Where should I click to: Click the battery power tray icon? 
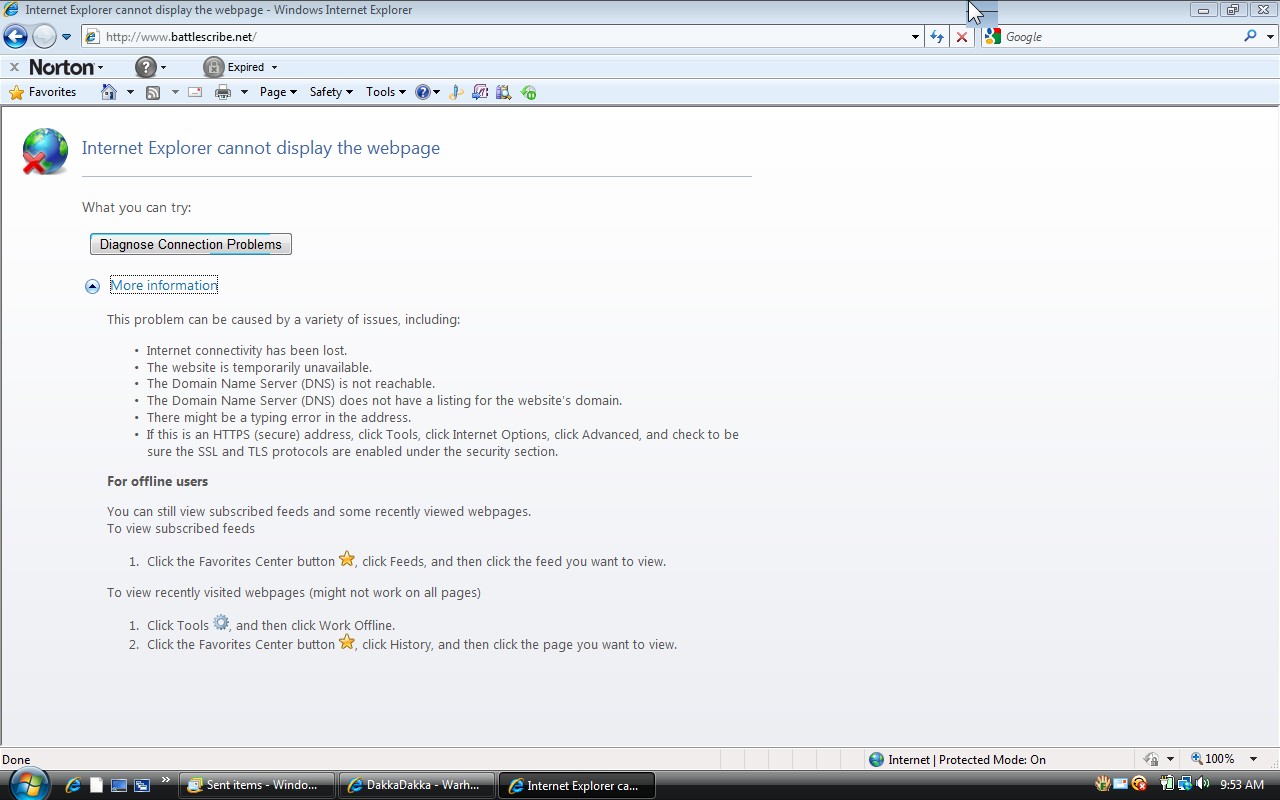(1166, 784)
